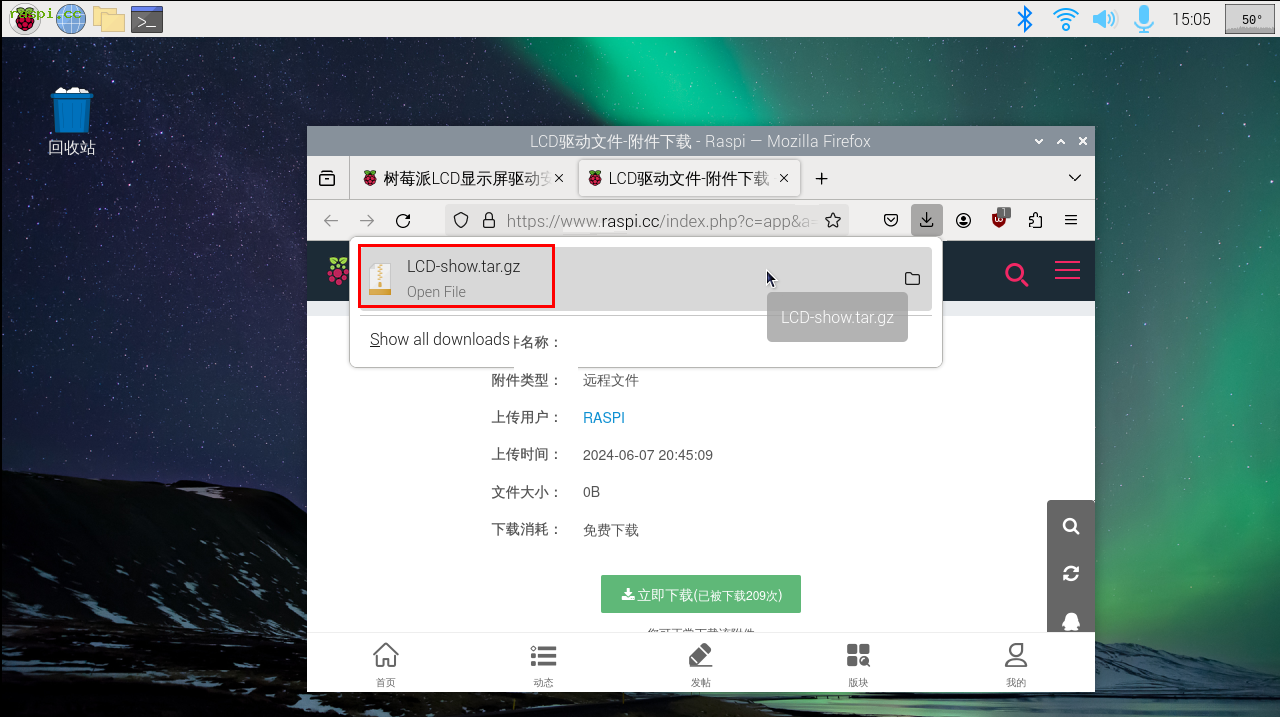Image resolution: width=1280 pixels, height=717 pixels.
Task: Open the RASPI uploader link
Action: pyautogui.click(x=603, y=418)
